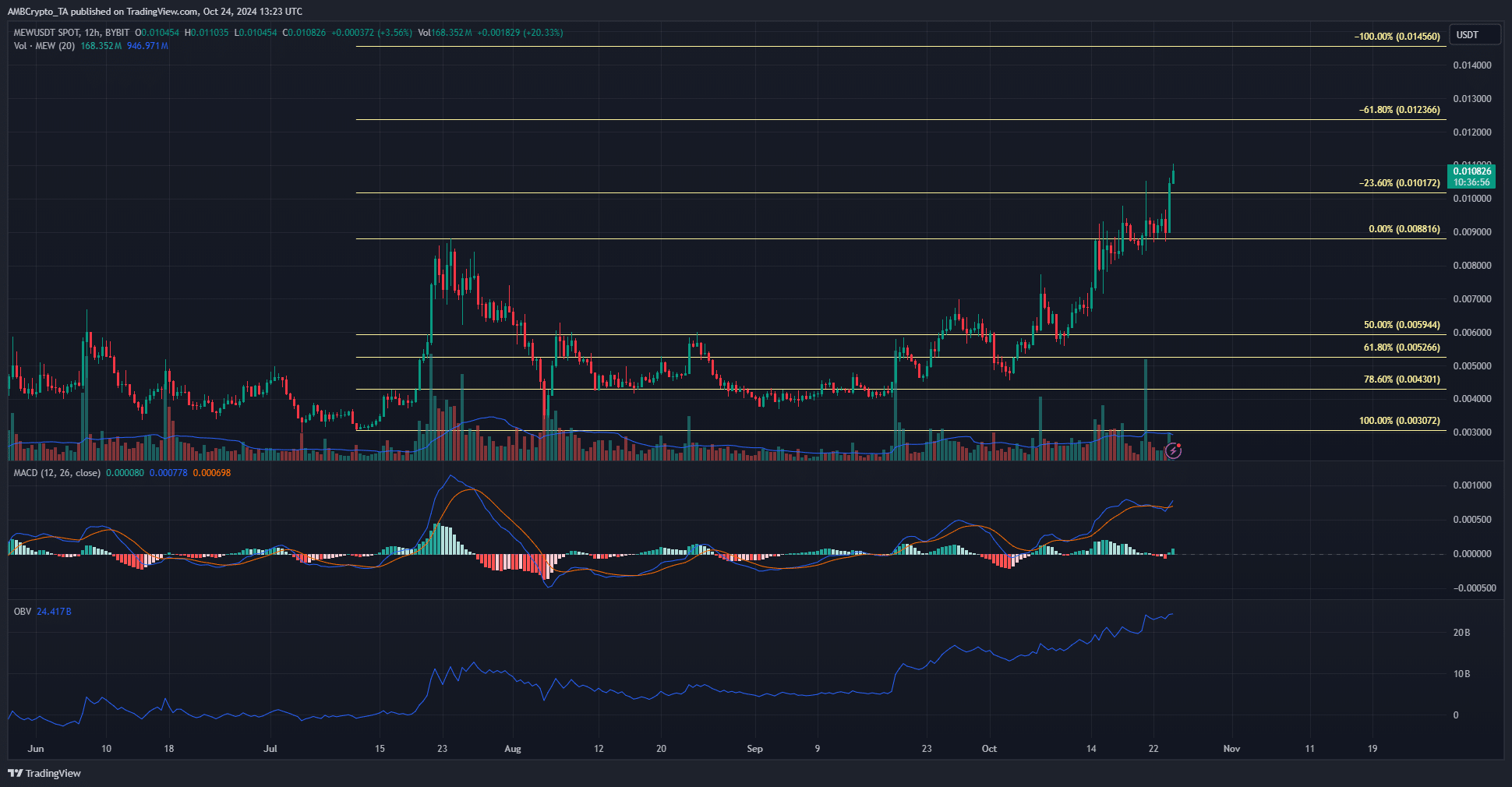
Task: Click the -0.000500 MACD axis label
Action: point(1475,588)
